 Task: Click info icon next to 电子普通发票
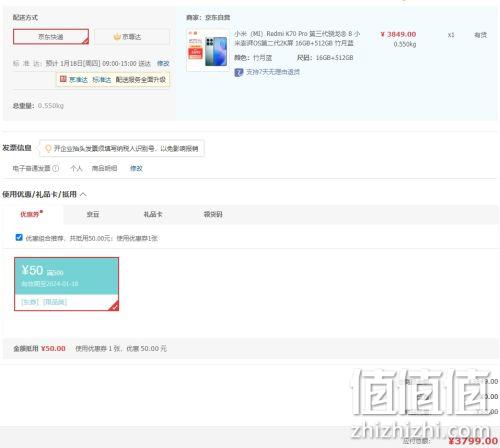(x=56, y=168)
